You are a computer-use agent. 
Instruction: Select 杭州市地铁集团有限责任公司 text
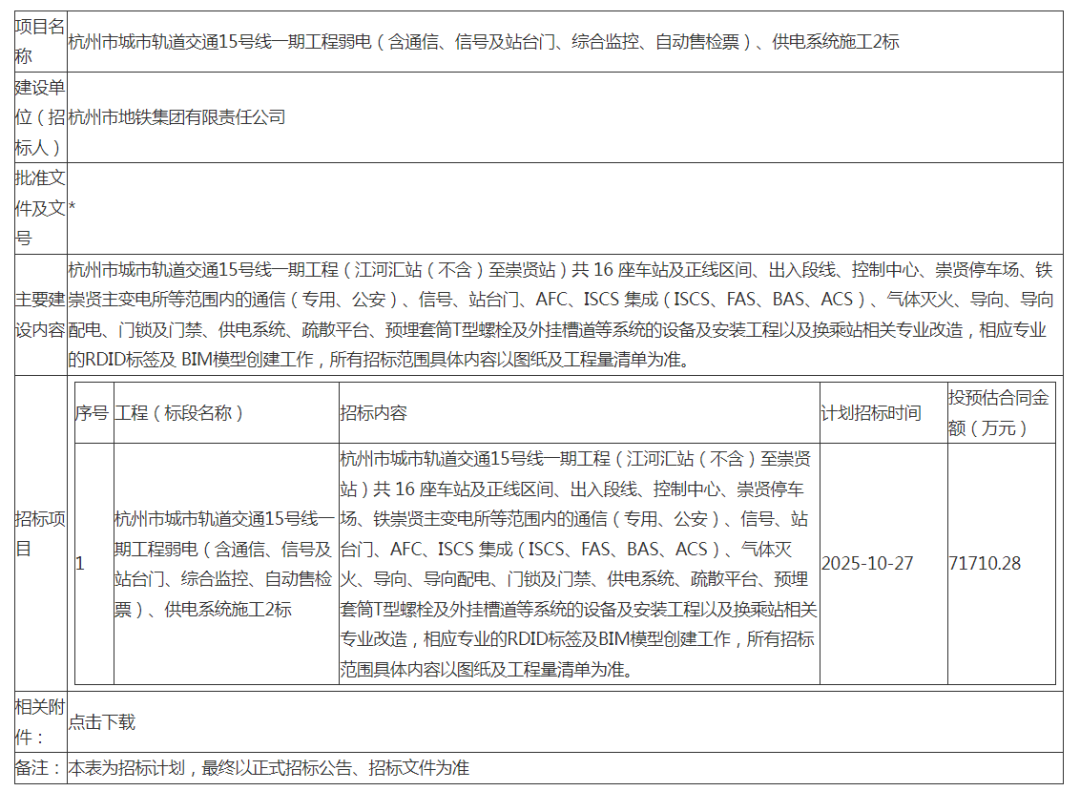pos(177,117)
